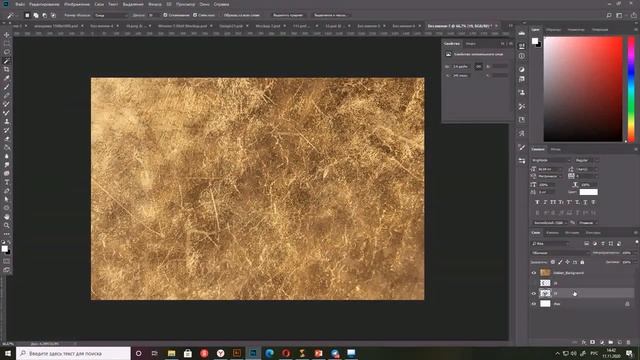This screenshot has height=360, width=640.
Task: Open the text anti-aliasing method dropdown
Action: (x=588, y=223)
